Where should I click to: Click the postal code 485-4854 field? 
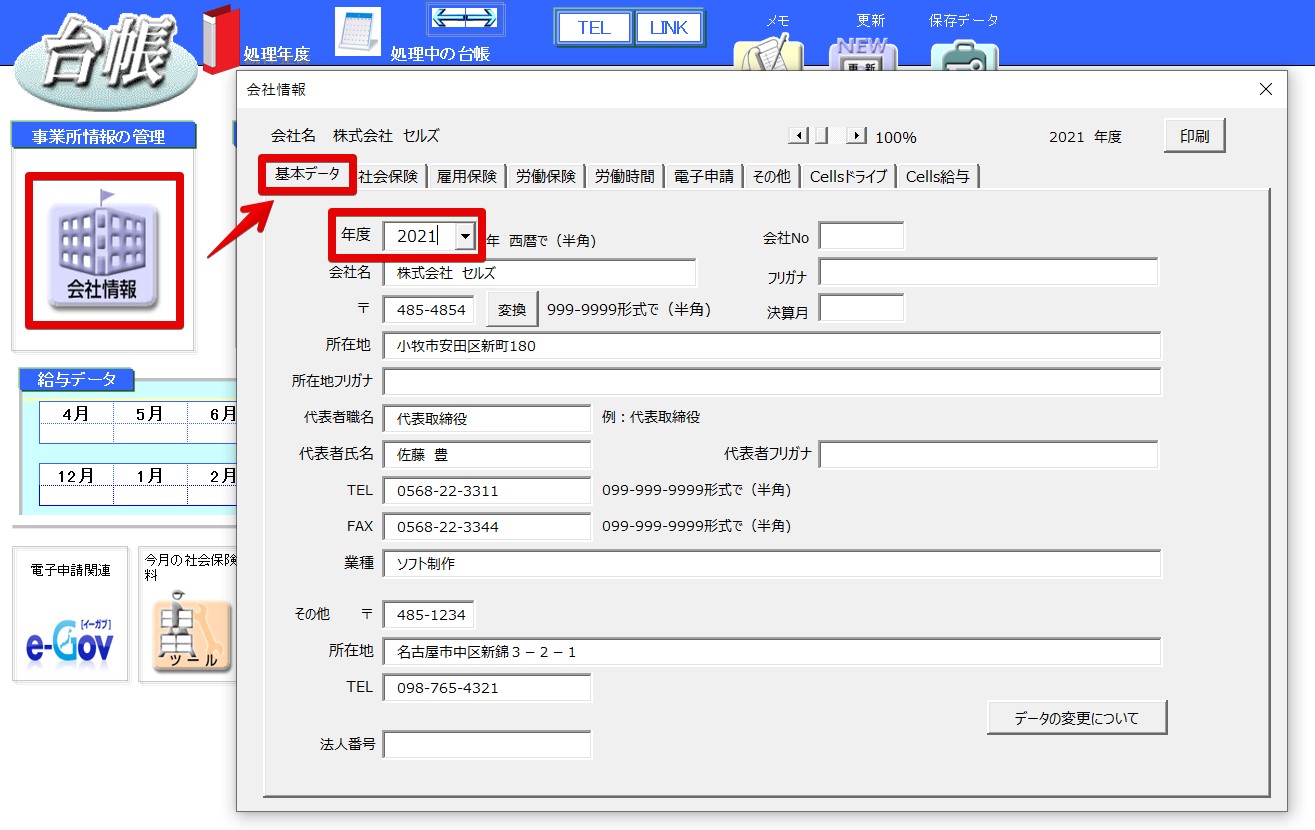point(429,310)
